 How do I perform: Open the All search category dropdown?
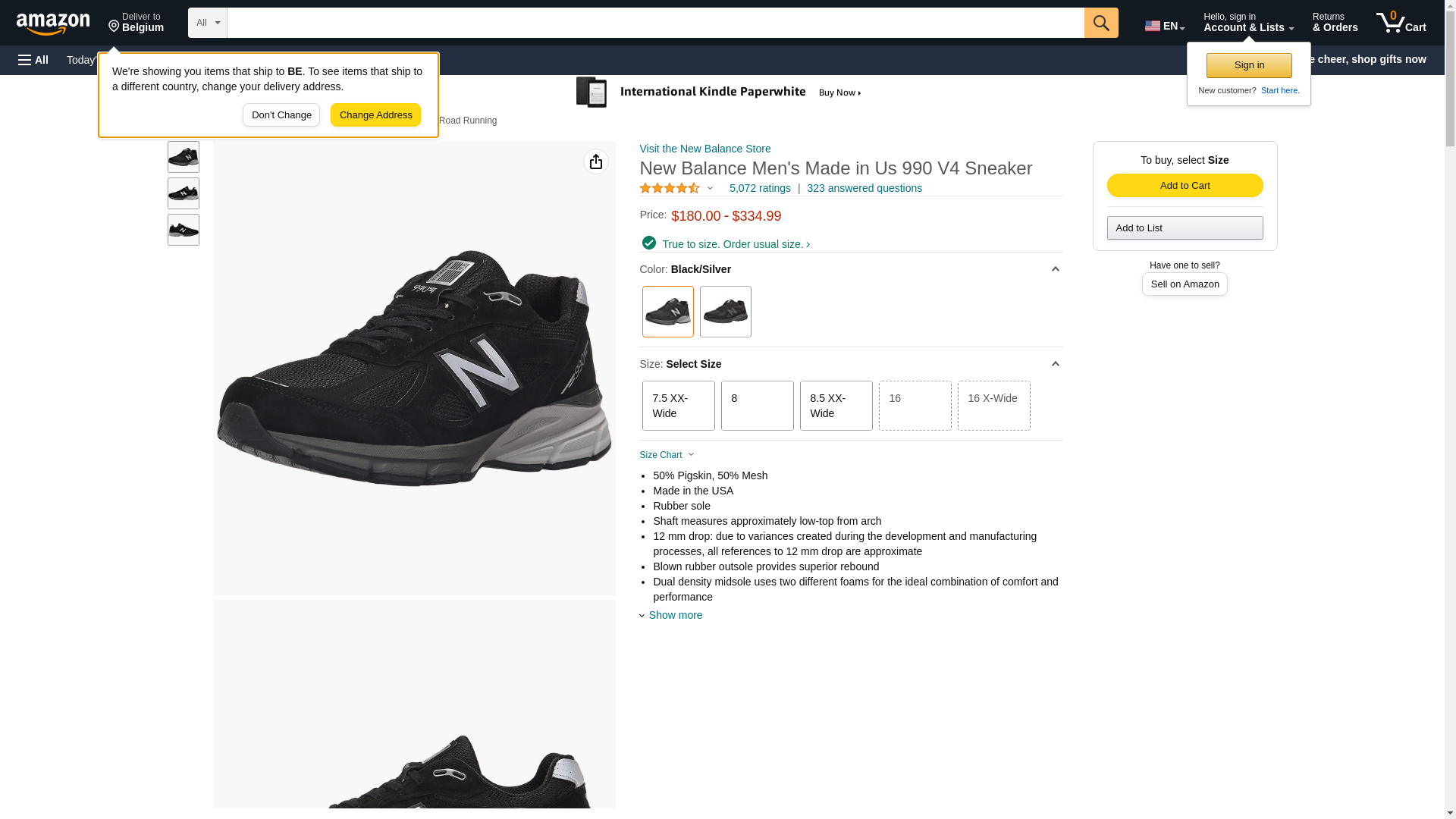tap(207, 23)
